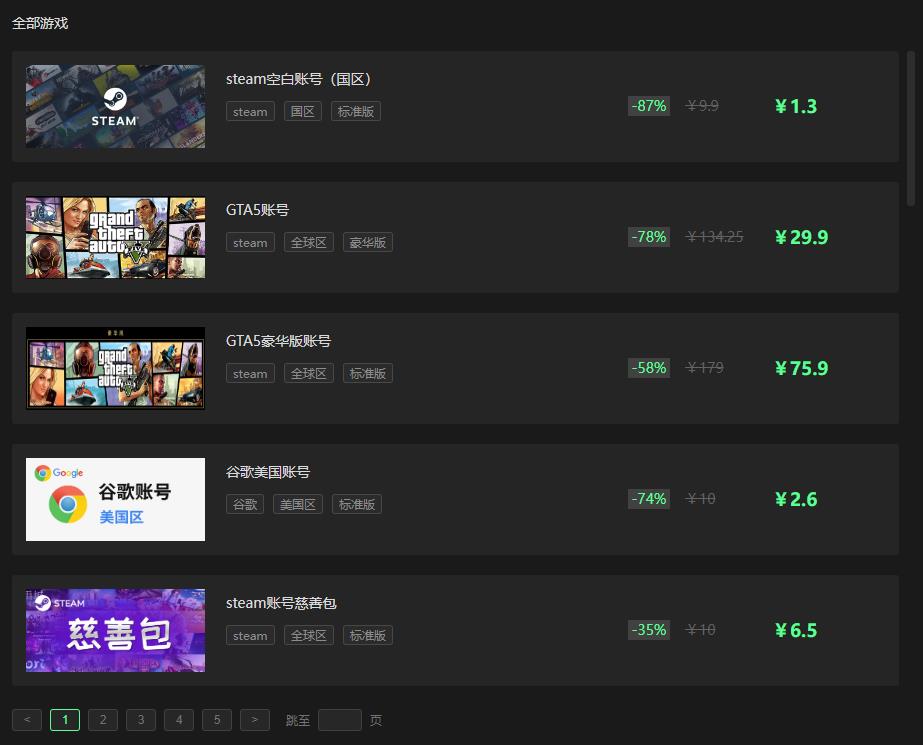This screenshot has height=745, width=923.
Task: Click the GTA5豪华版账号 cover image
Action: click(x=115, y=368)
